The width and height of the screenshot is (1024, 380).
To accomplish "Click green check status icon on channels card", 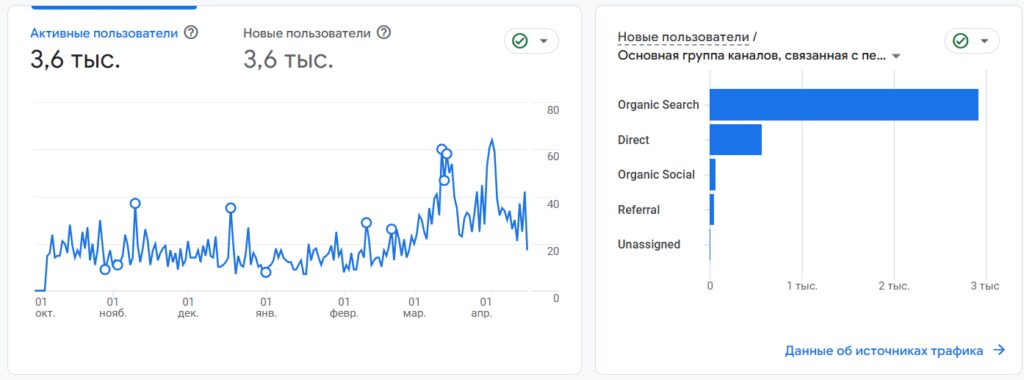I will [960, 41].
